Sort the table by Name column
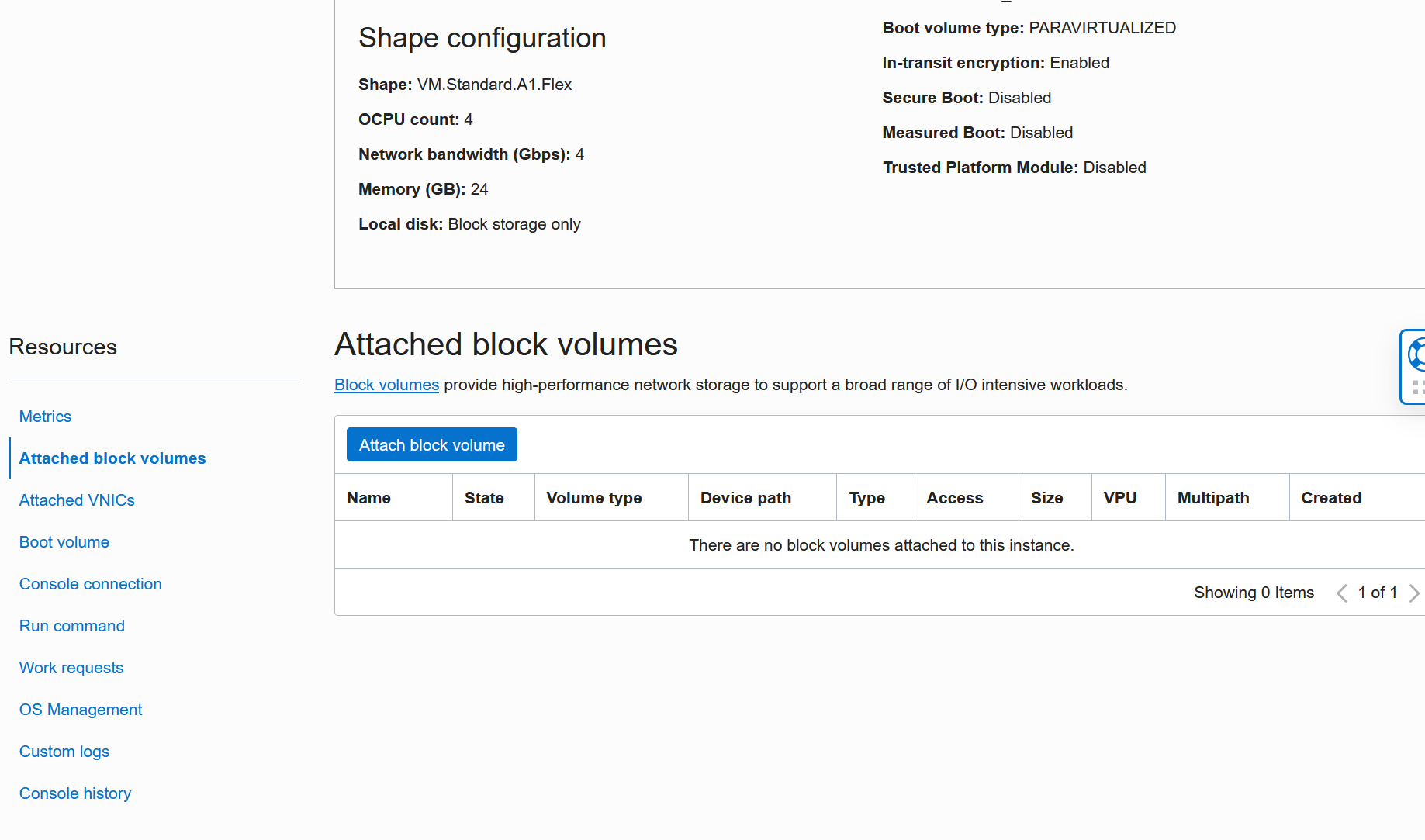Image resolution: width=1425 pixels, height=840 pixels. click(x=368, y=497)
